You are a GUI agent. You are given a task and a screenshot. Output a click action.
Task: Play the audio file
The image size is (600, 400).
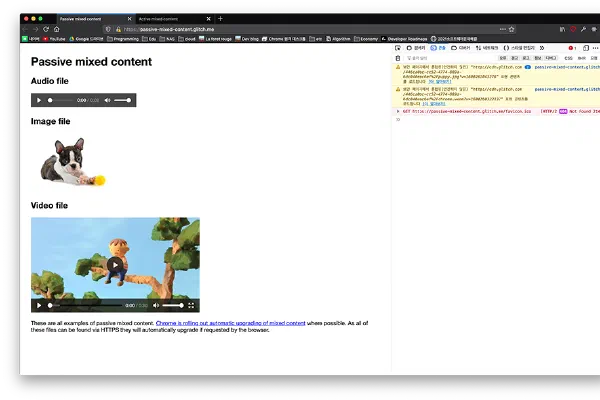pos(39,101)
